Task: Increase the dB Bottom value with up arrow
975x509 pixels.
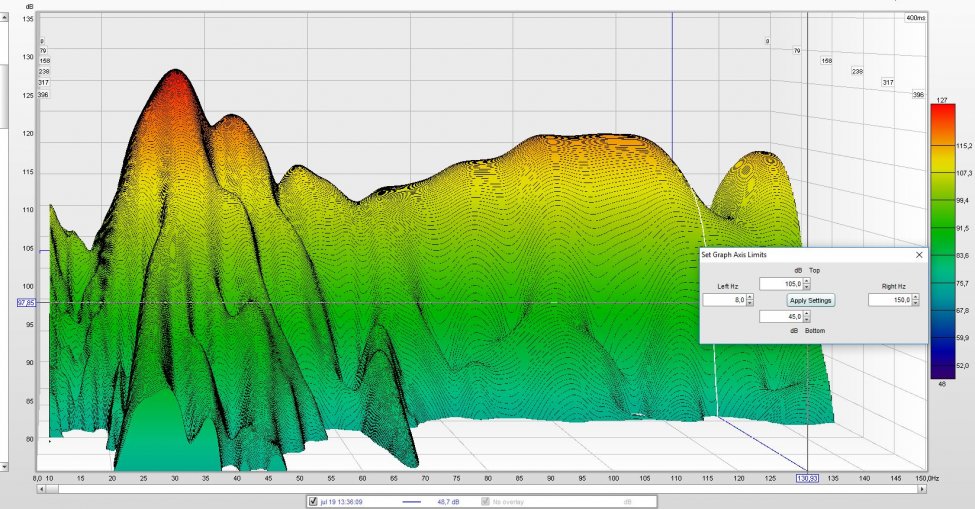Action: (x=807, y=314)
